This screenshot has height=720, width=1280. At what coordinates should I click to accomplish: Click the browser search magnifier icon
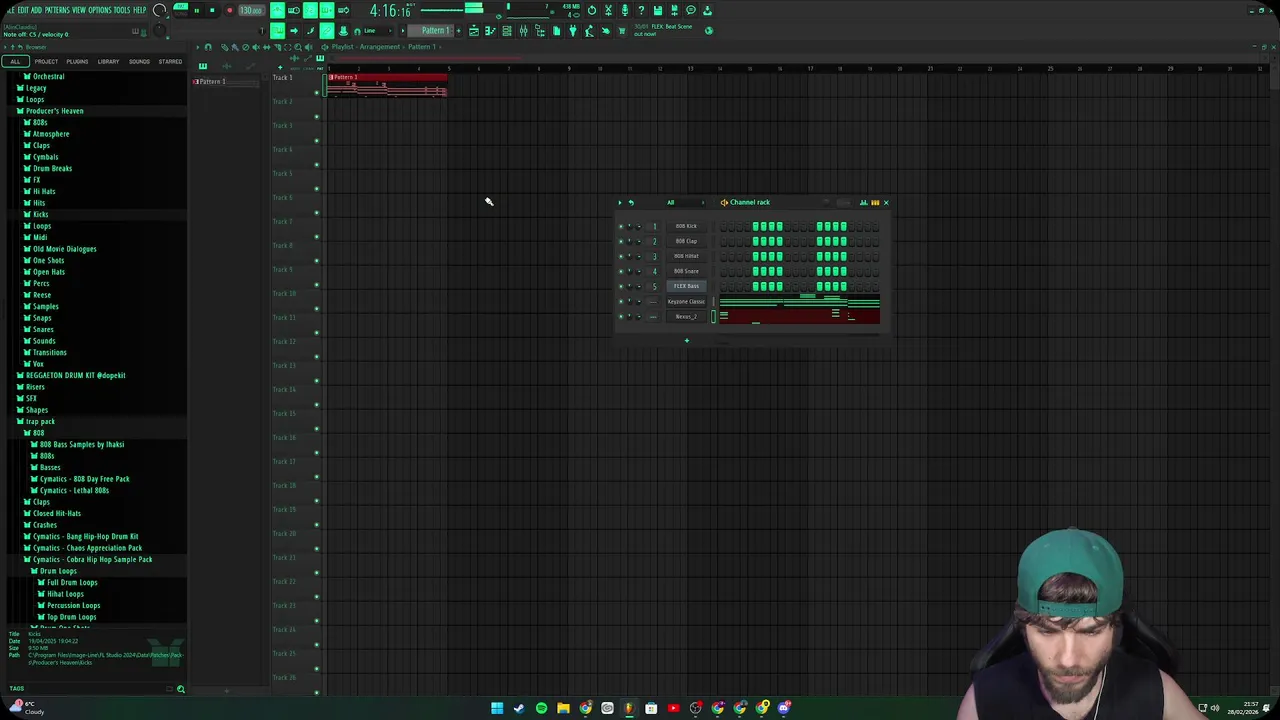pyautogui.click(x=181, y=689)
